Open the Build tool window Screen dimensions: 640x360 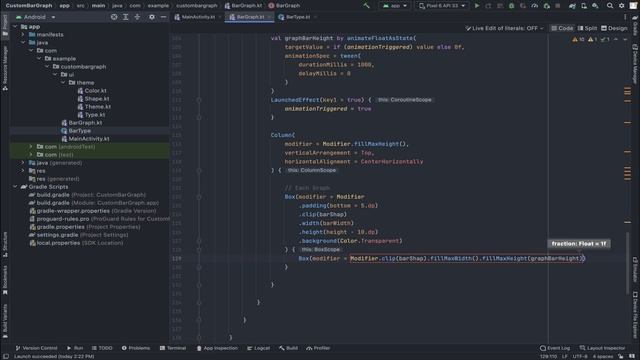click(x=288, y=348)
